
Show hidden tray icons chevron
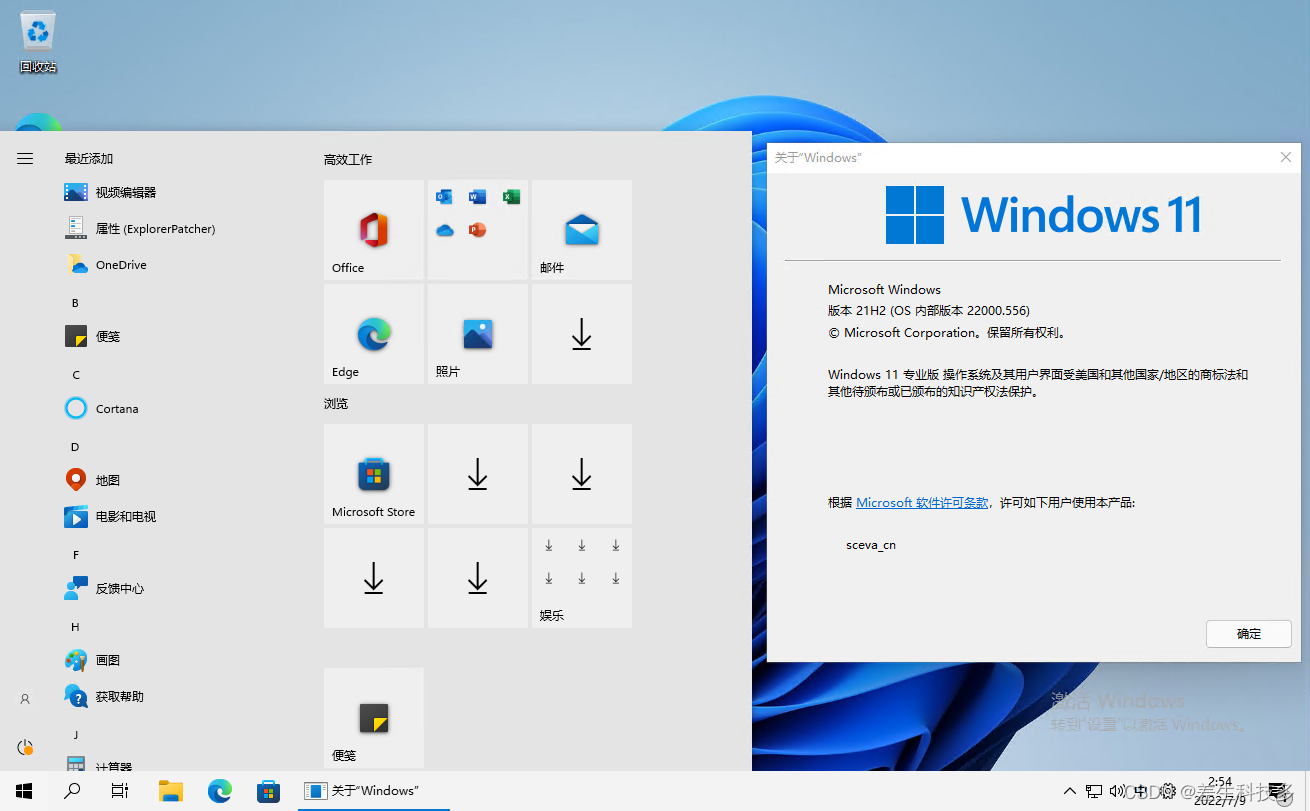pos(1069,791)
